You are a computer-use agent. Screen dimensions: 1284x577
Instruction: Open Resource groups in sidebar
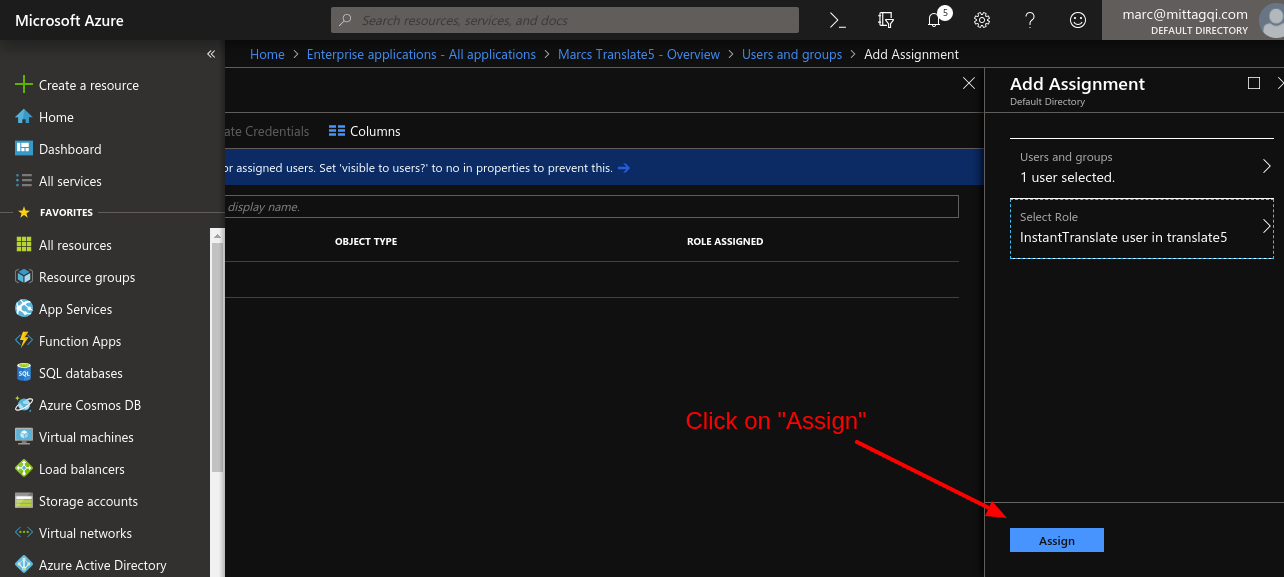point(87,277)
